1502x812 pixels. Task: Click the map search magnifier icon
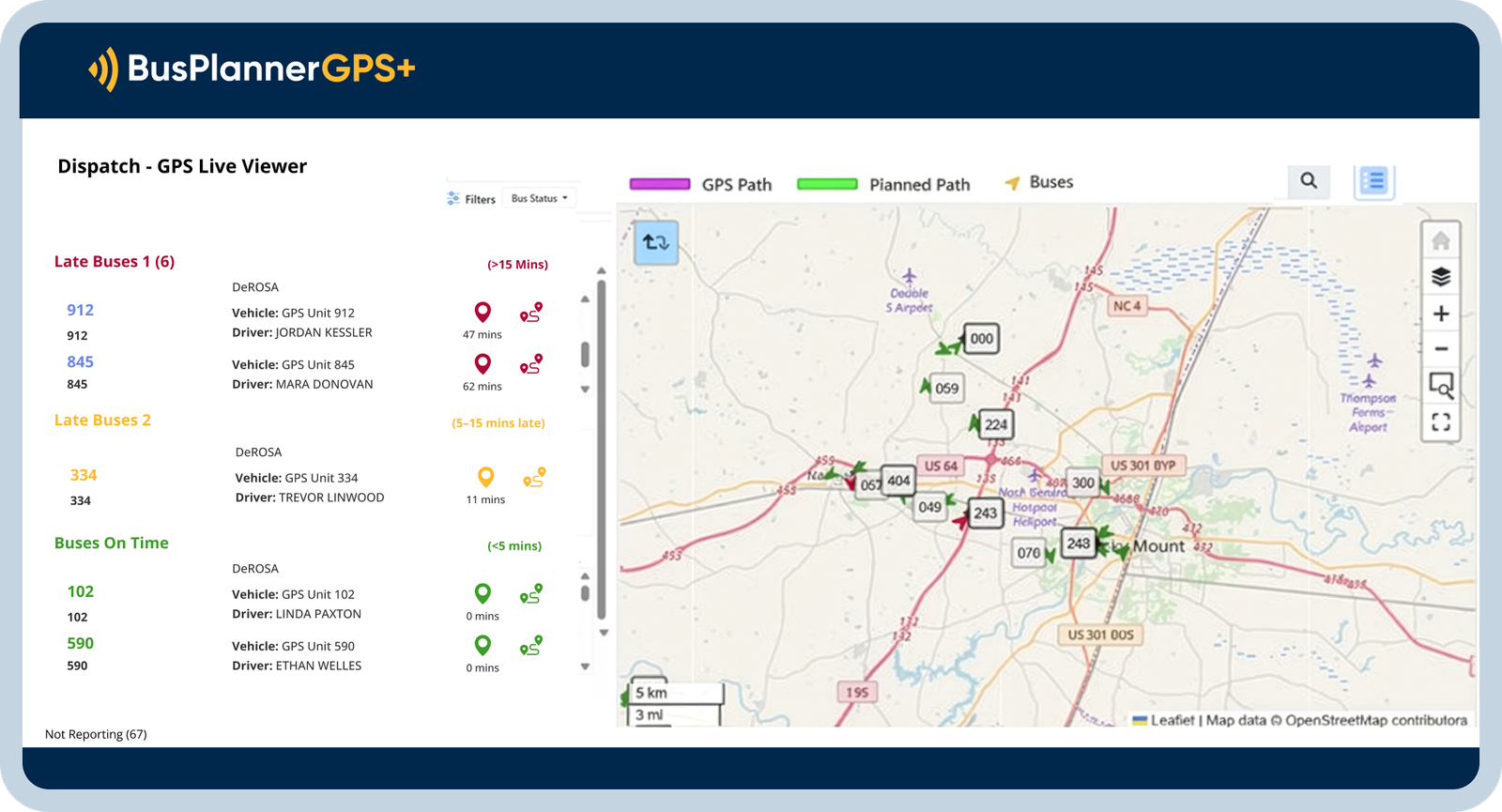[x=1309, y=181]
